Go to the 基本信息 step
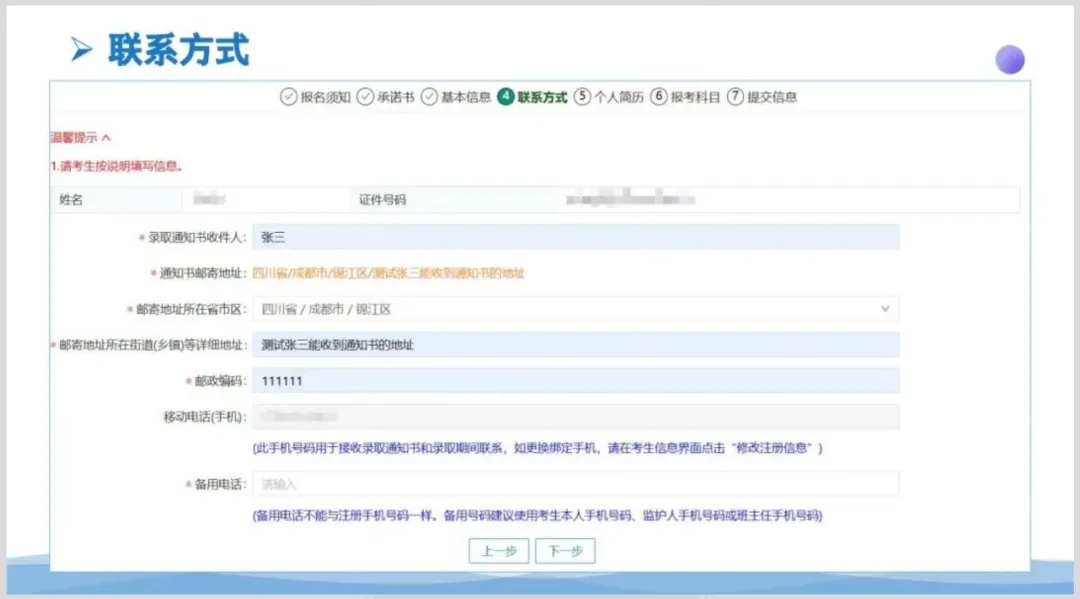 point(466,97)
